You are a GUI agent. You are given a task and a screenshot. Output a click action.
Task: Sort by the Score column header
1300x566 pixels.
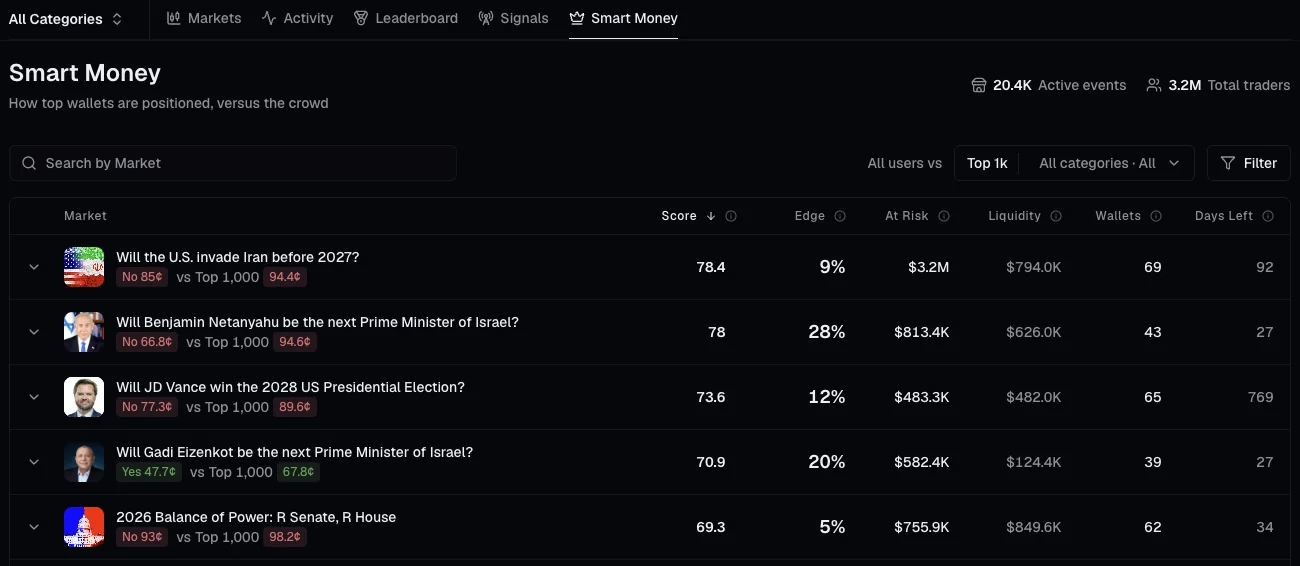point(679,216)
